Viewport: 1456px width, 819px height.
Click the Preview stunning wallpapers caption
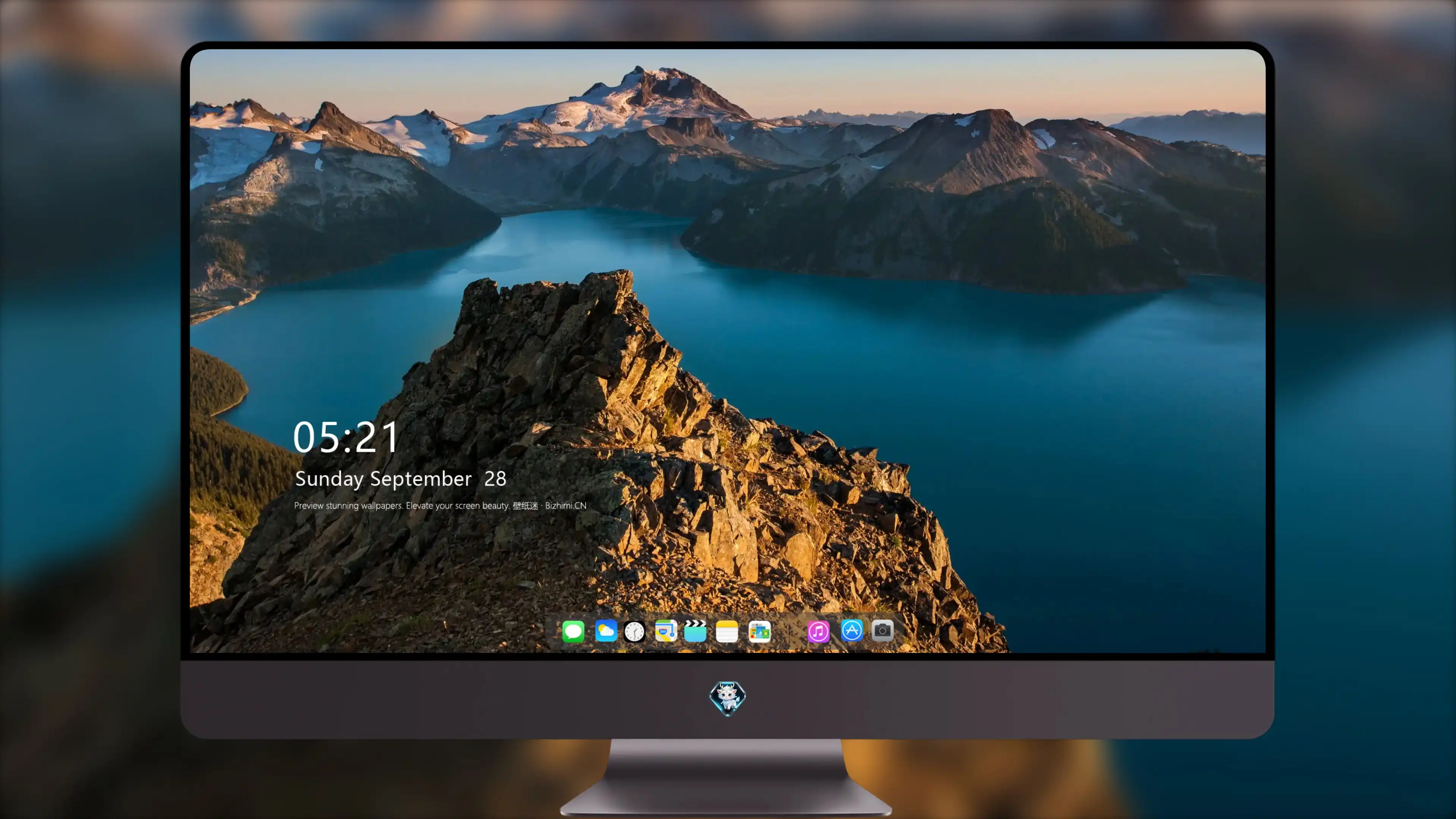(440, 505)
